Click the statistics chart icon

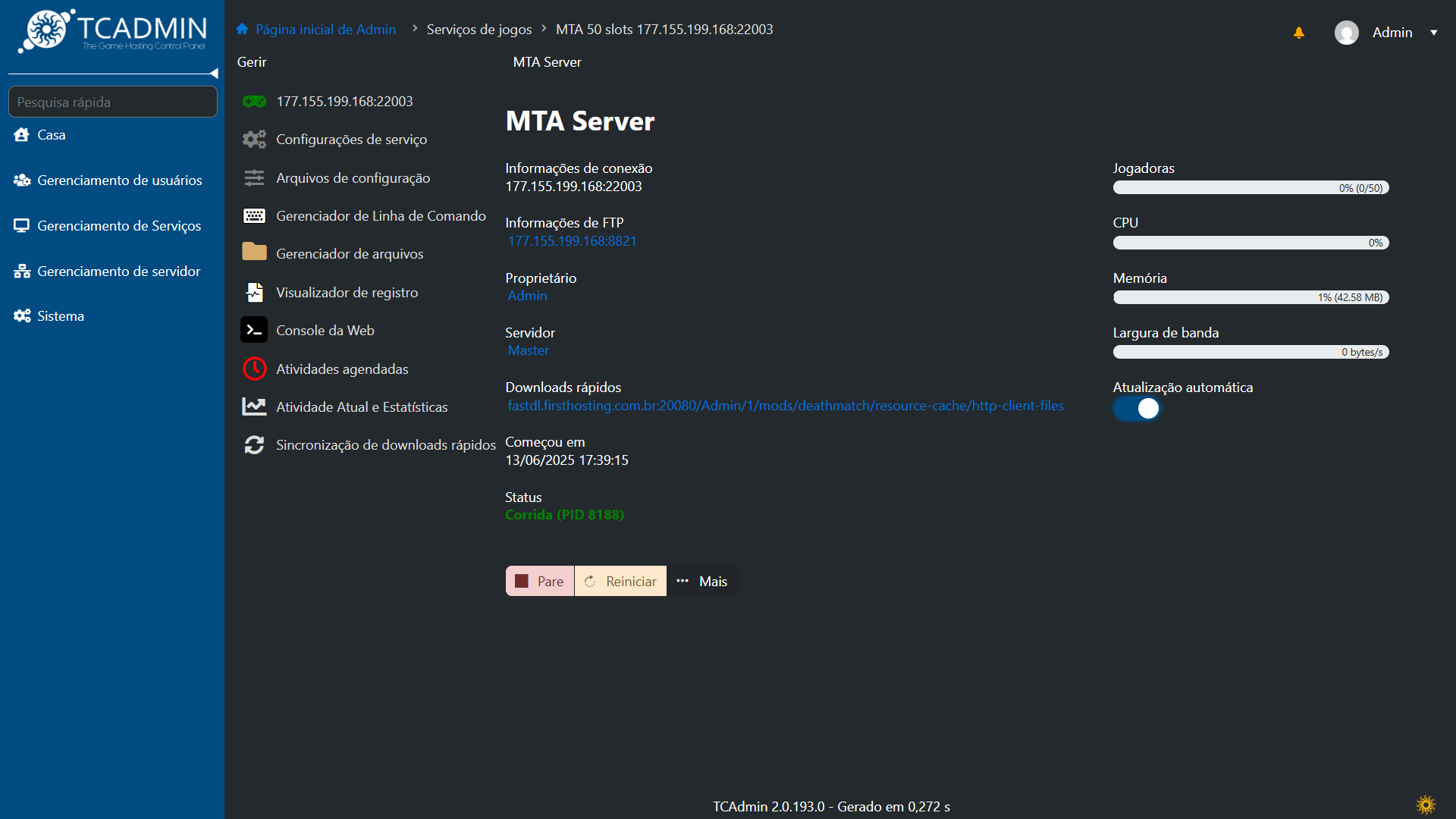pyautogui.click(x=254, y=406)
